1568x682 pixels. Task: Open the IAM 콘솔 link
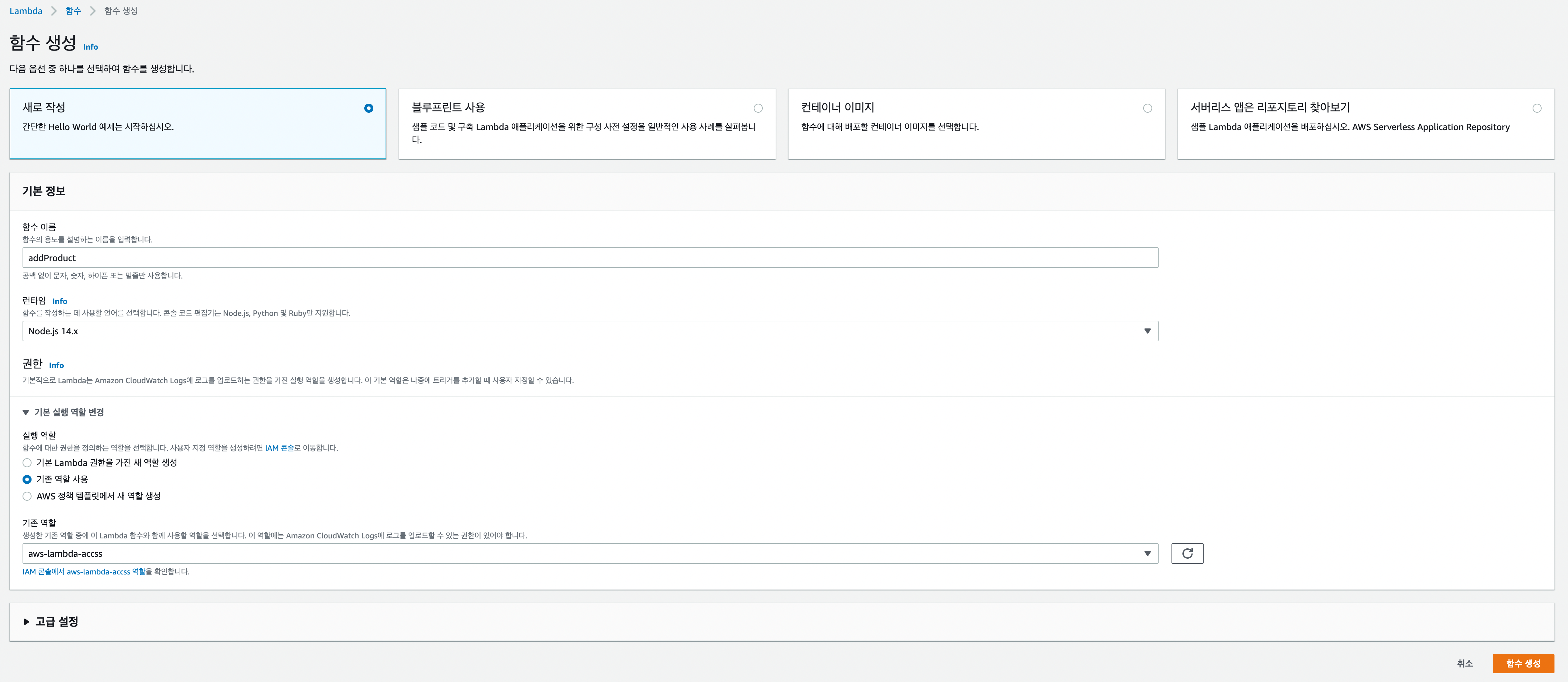tap(279, 448)
